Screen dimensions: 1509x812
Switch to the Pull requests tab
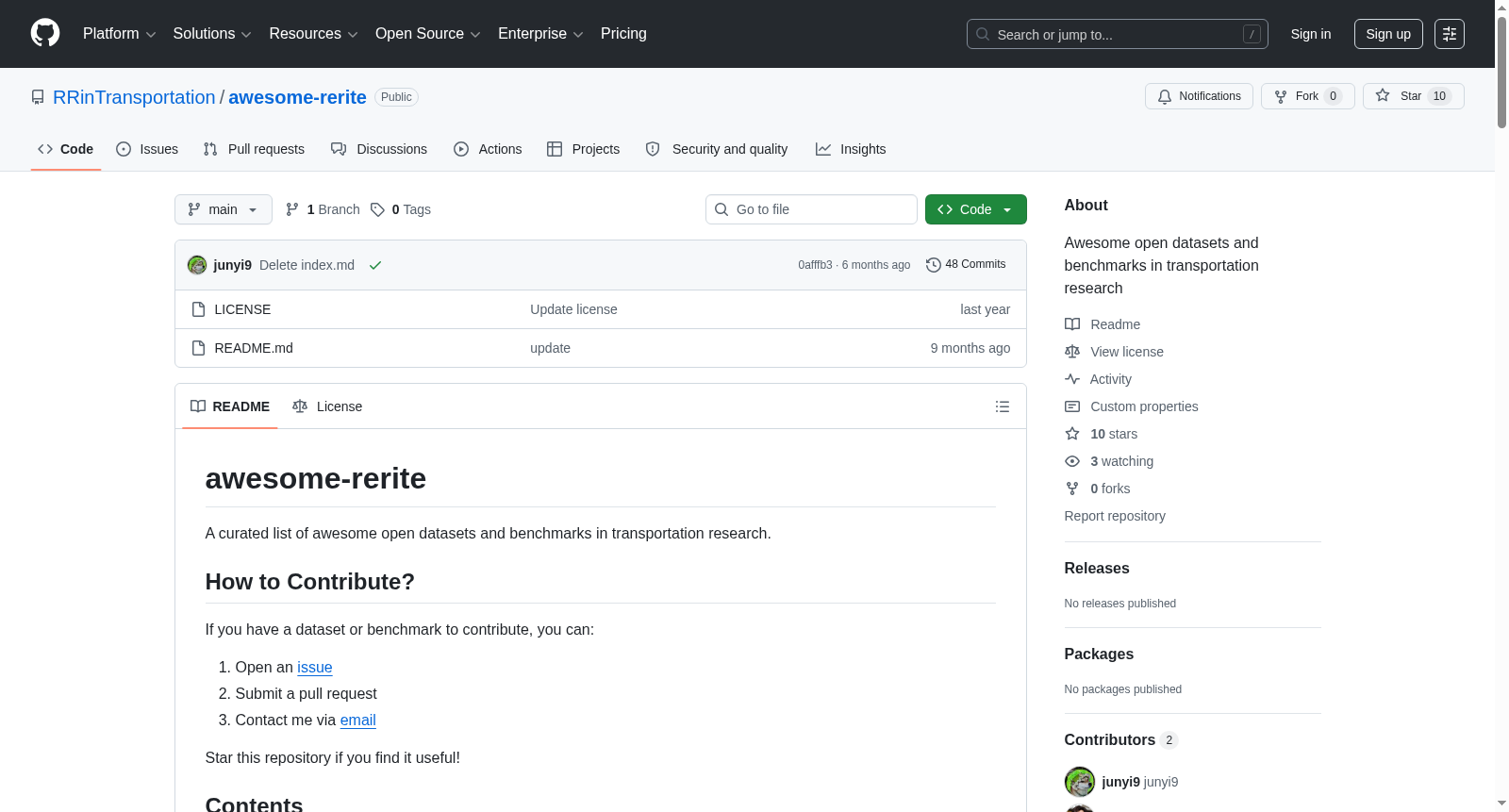point(254,149)
